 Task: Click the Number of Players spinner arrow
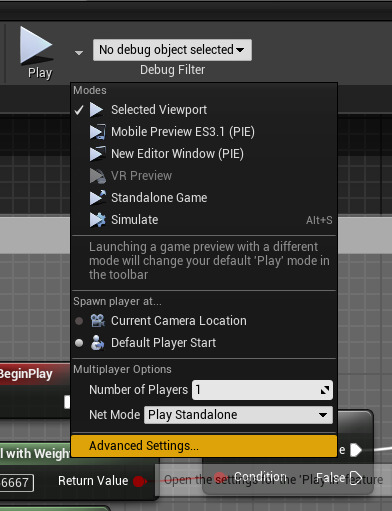point(325,390)
